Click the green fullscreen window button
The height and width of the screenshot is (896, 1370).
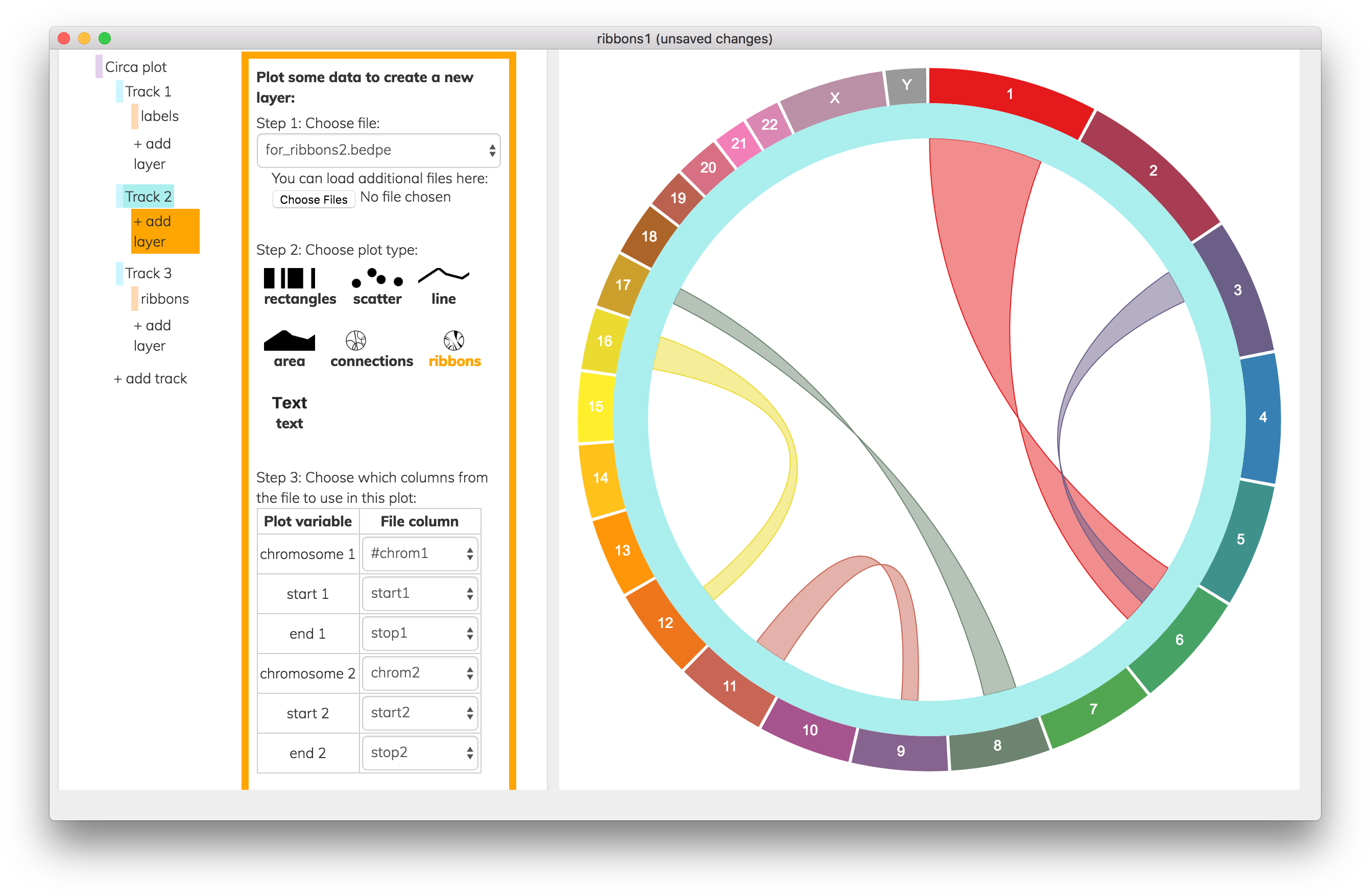pos(105,39)
